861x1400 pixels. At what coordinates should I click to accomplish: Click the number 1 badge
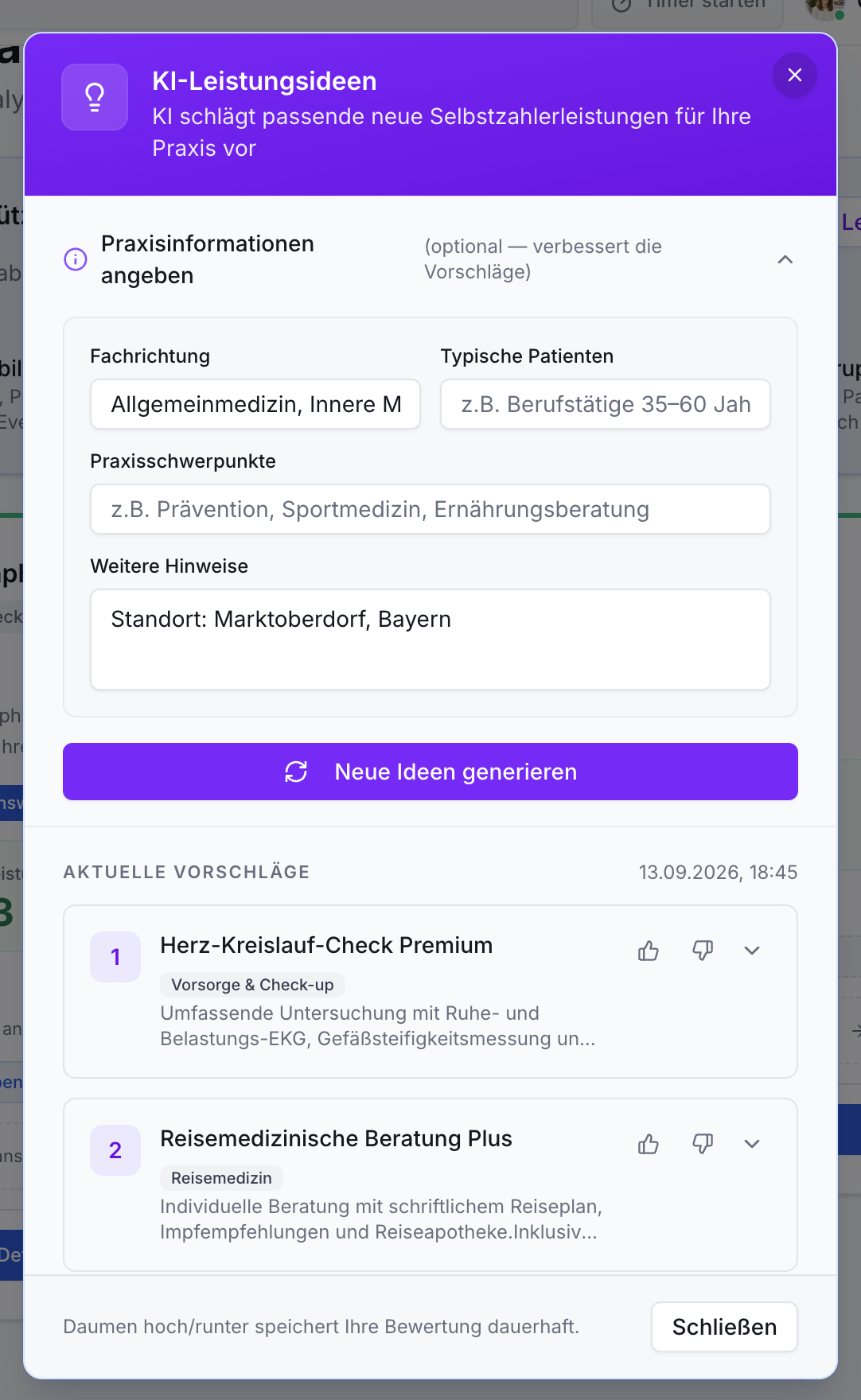click(x=115, y=957)
